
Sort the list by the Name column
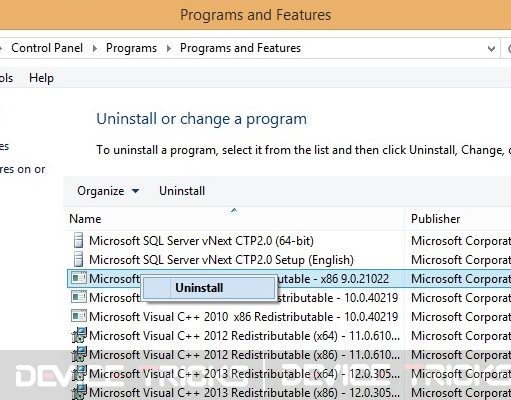(x=234, y=219)
